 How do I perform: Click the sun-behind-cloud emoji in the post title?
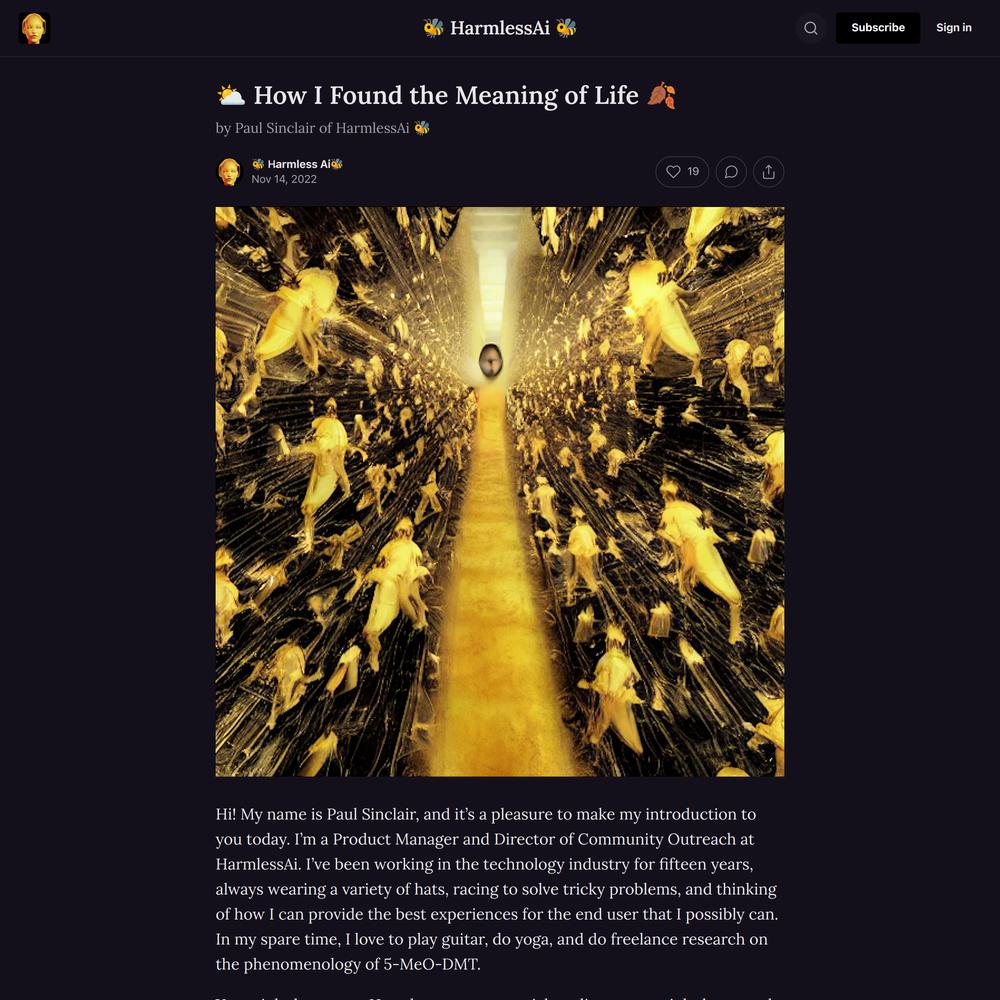tap(231, 96)
